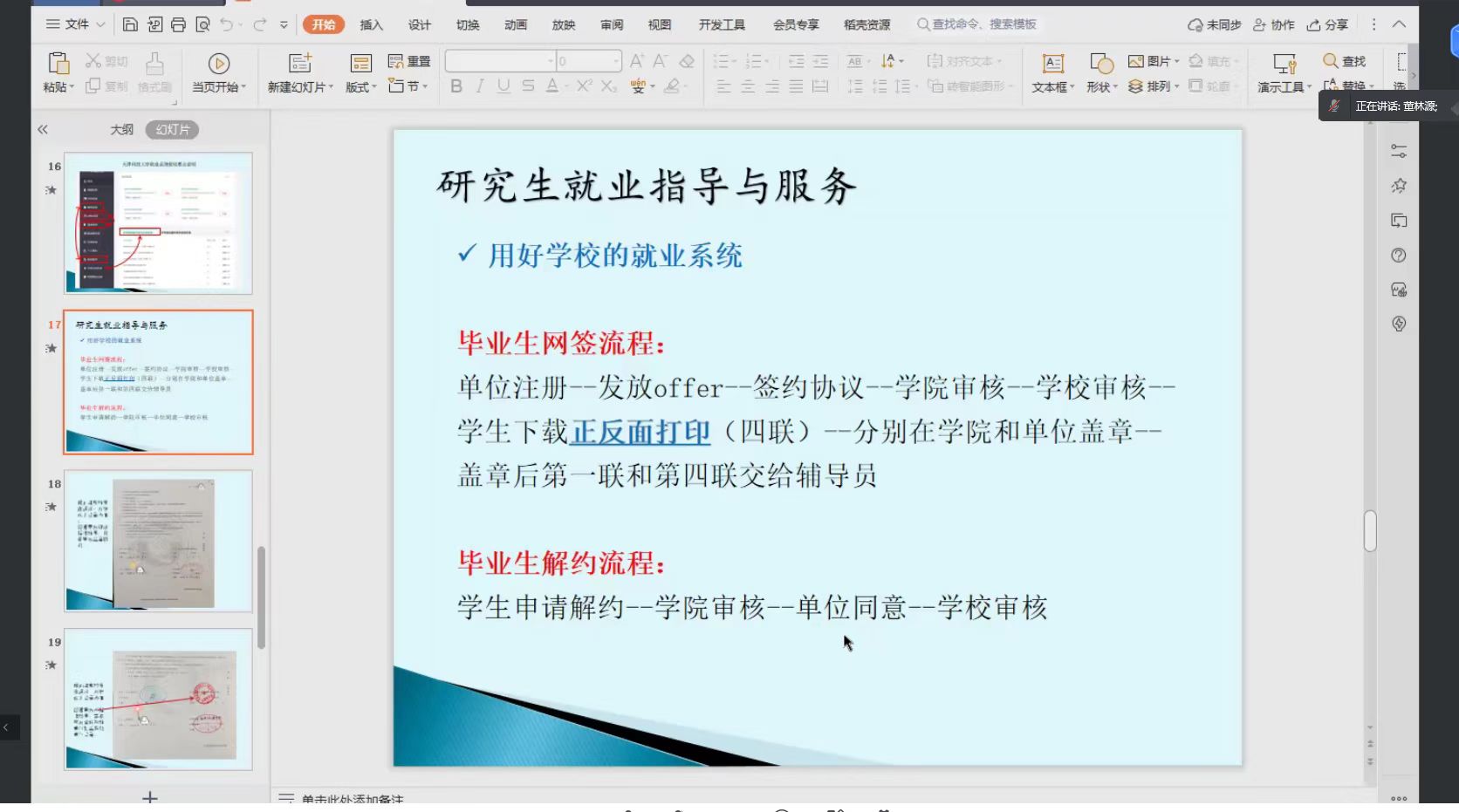Click the Save icon in quick access toolbar
This screenshot has height=812, width=1459.
click(x=130, y=24)
